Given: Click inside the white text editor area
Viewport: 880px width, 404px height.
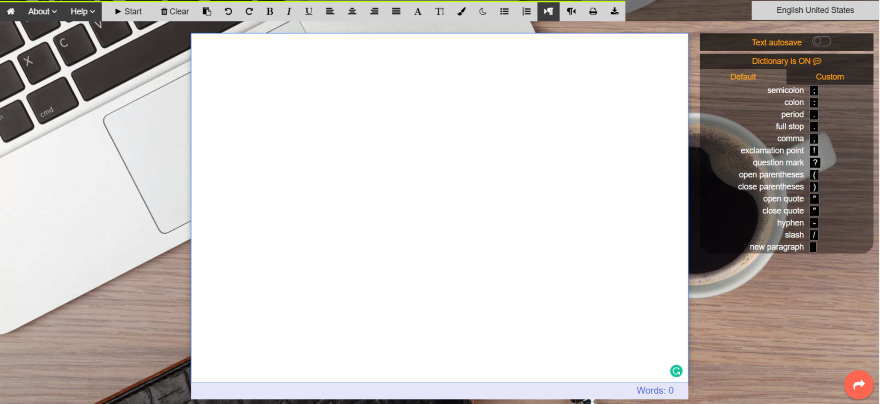Looking at the screenshot, I should coord(439,208).
